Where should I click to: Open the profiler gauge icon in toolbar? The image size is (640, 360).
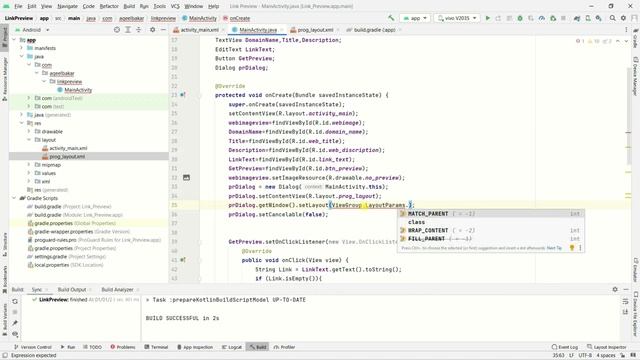tap(542, 18)
